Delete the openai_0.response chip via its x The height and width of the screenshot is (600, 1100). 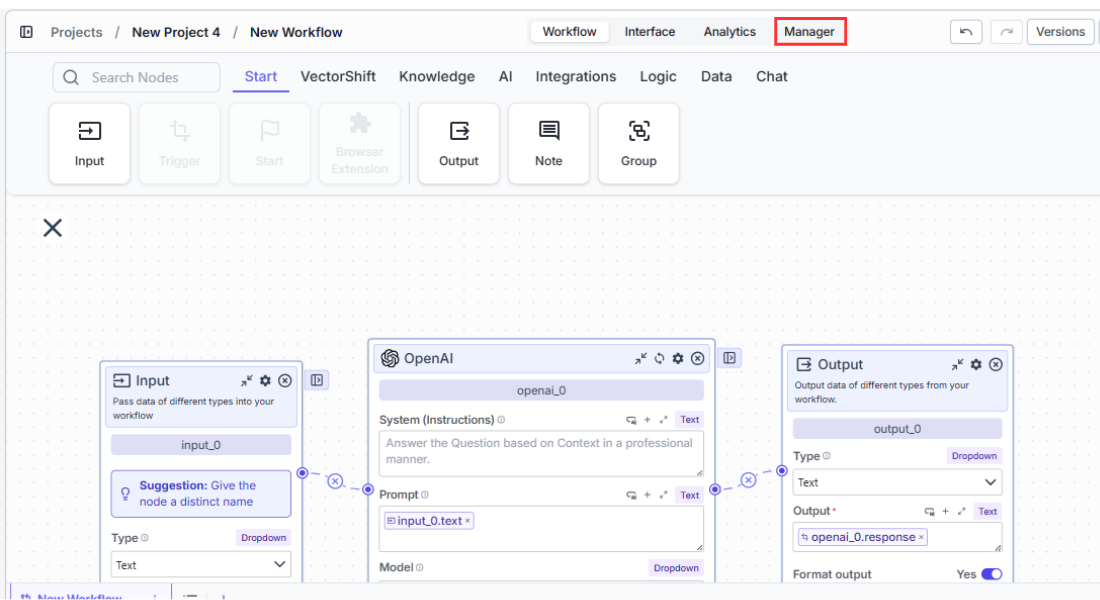(922, 537)
